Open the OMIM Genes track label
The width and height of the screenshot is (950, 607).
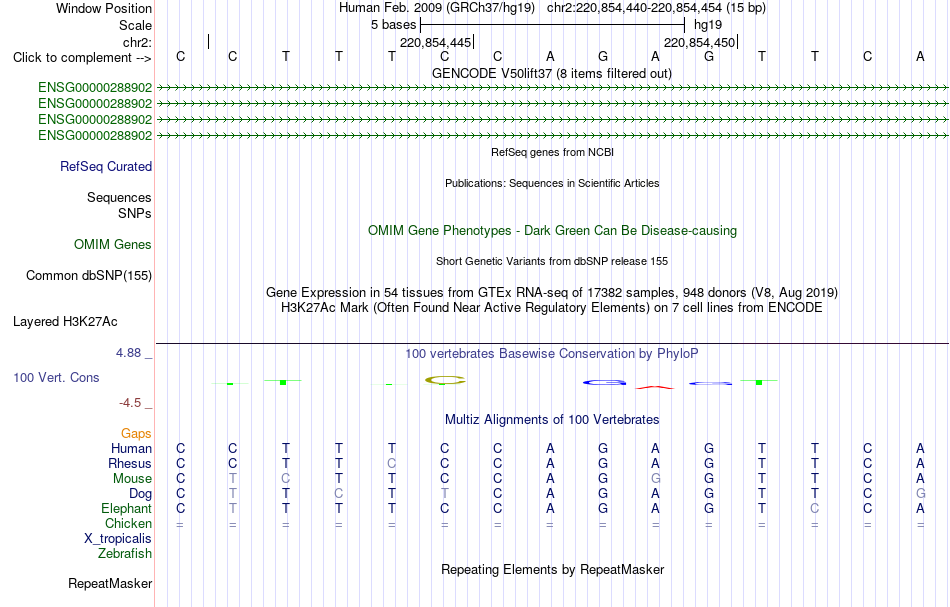(113, 245)
